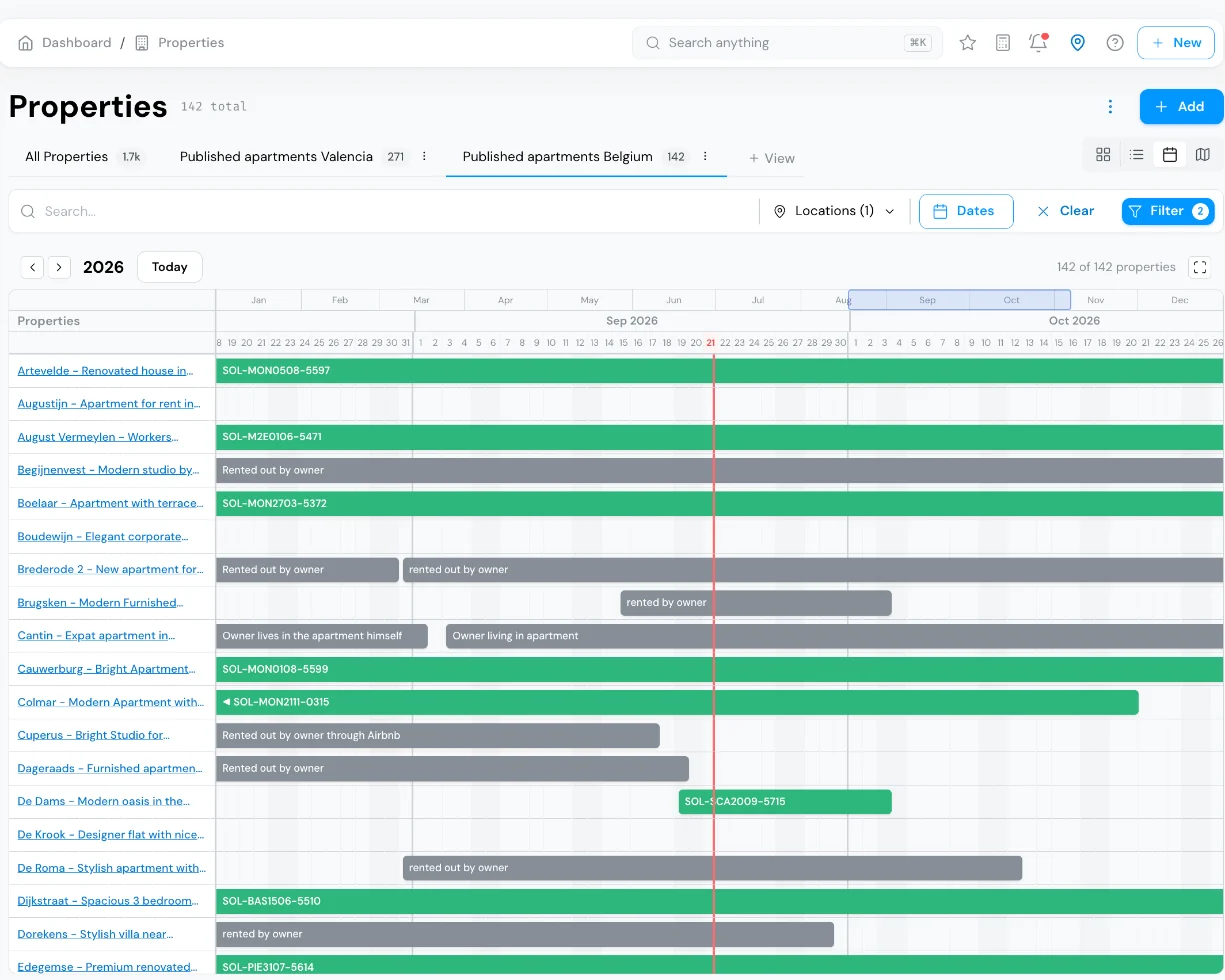Switch to list view
This screenshot has height=980, width=1225.
pyautogui.click(x=1137, y=155)
